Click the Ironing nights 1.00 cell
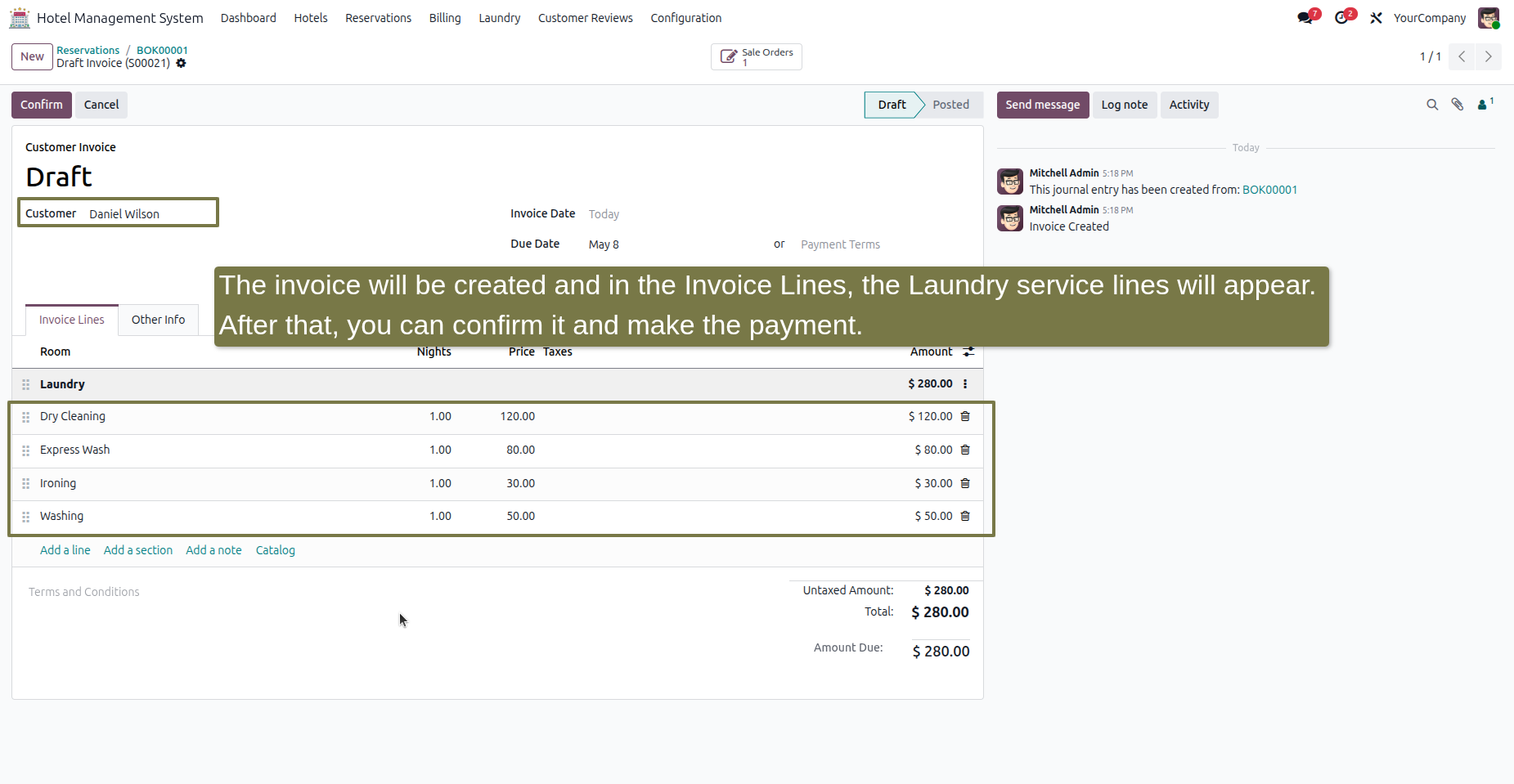The image size is (1514, 784). (x=440, y=483)
